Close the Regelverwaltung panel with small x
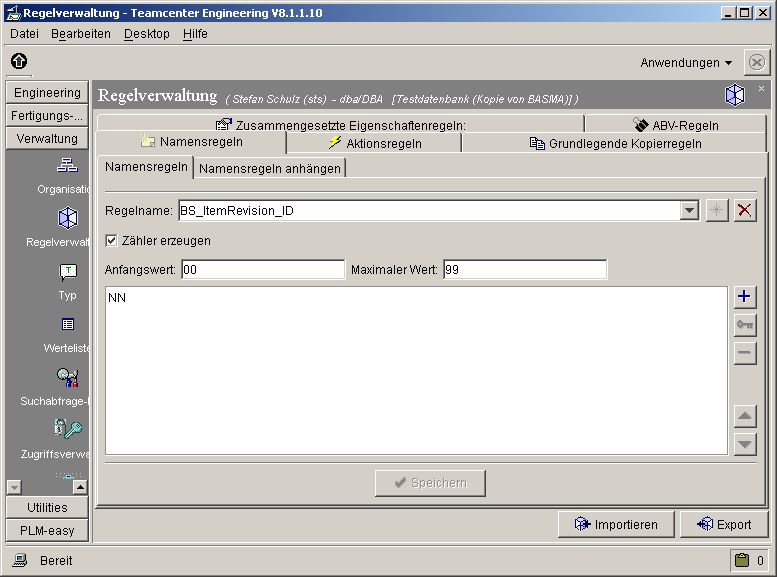Viewport: 777px width, 577px height. [x=761, y=88]
